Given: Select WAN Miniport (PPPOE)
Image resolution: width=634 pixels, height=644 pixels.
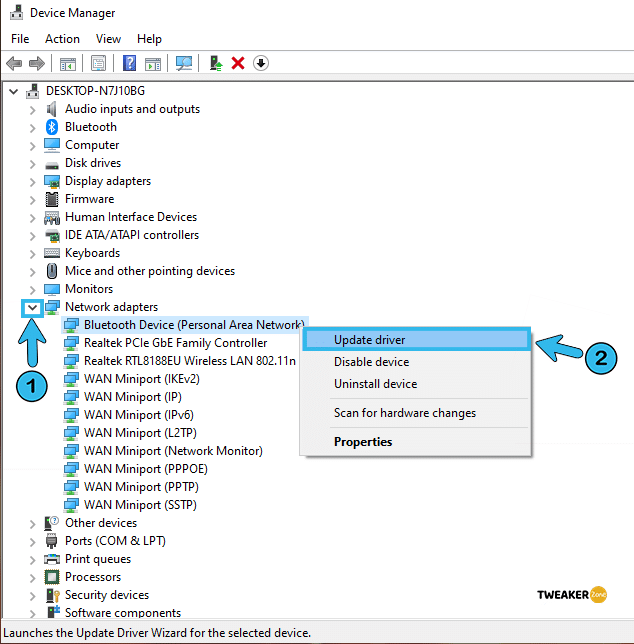Looking at the screenshot, I should coord(146,469).
